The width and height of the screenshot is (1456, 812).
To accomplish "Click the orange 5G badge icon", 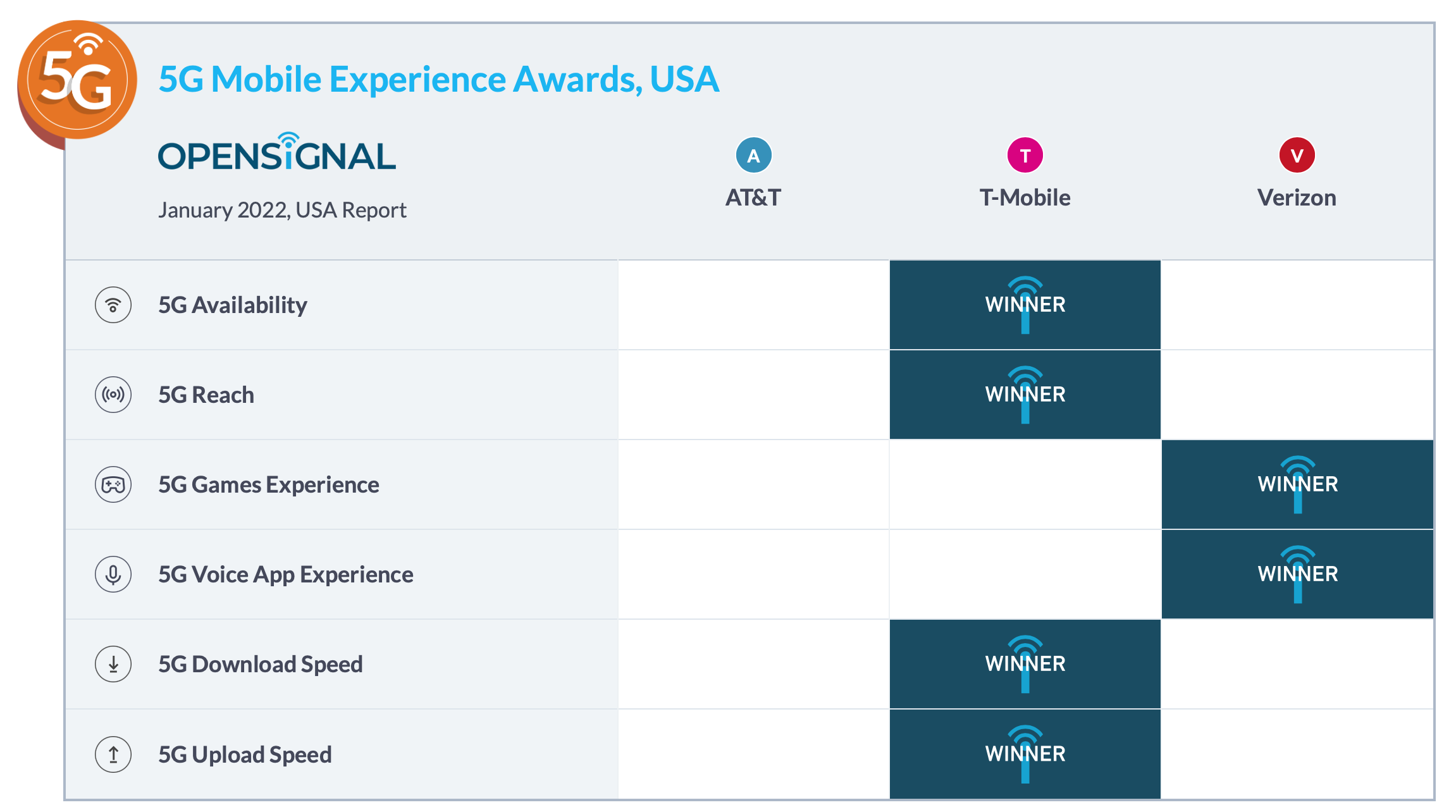I will coord(77,80).
